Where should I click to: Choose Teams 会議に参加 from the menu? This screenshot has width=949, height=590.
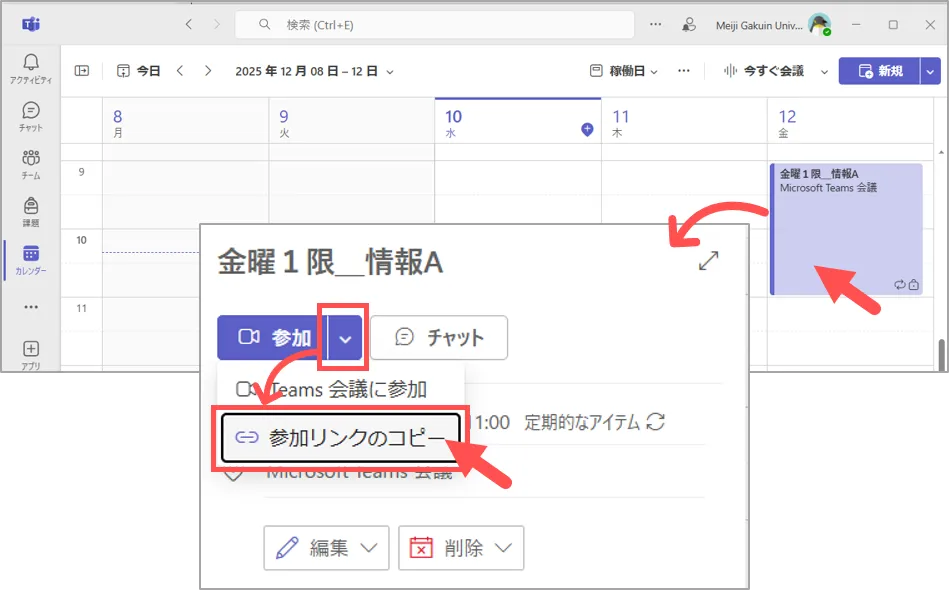tap(340, 389)
